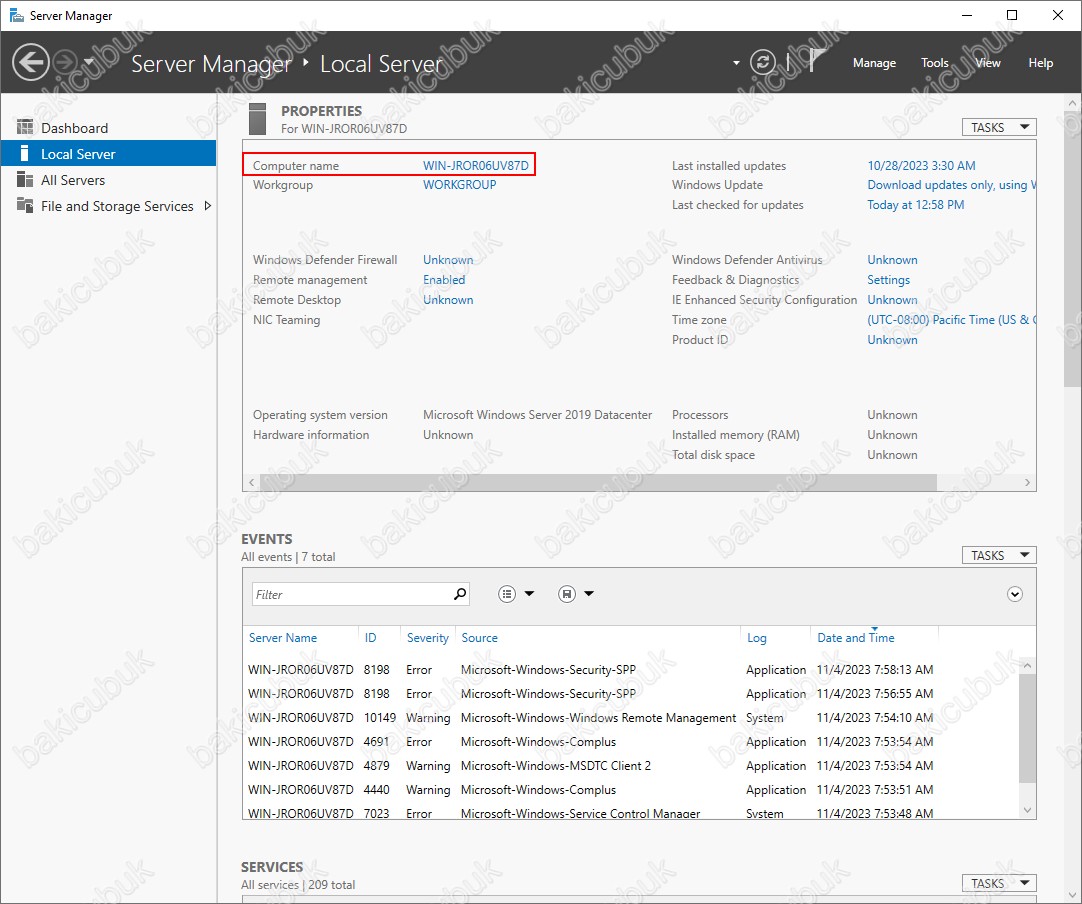This screenshot has height=904, width=1082.
Task: Open the View menu
Action: tap(987, 63)
